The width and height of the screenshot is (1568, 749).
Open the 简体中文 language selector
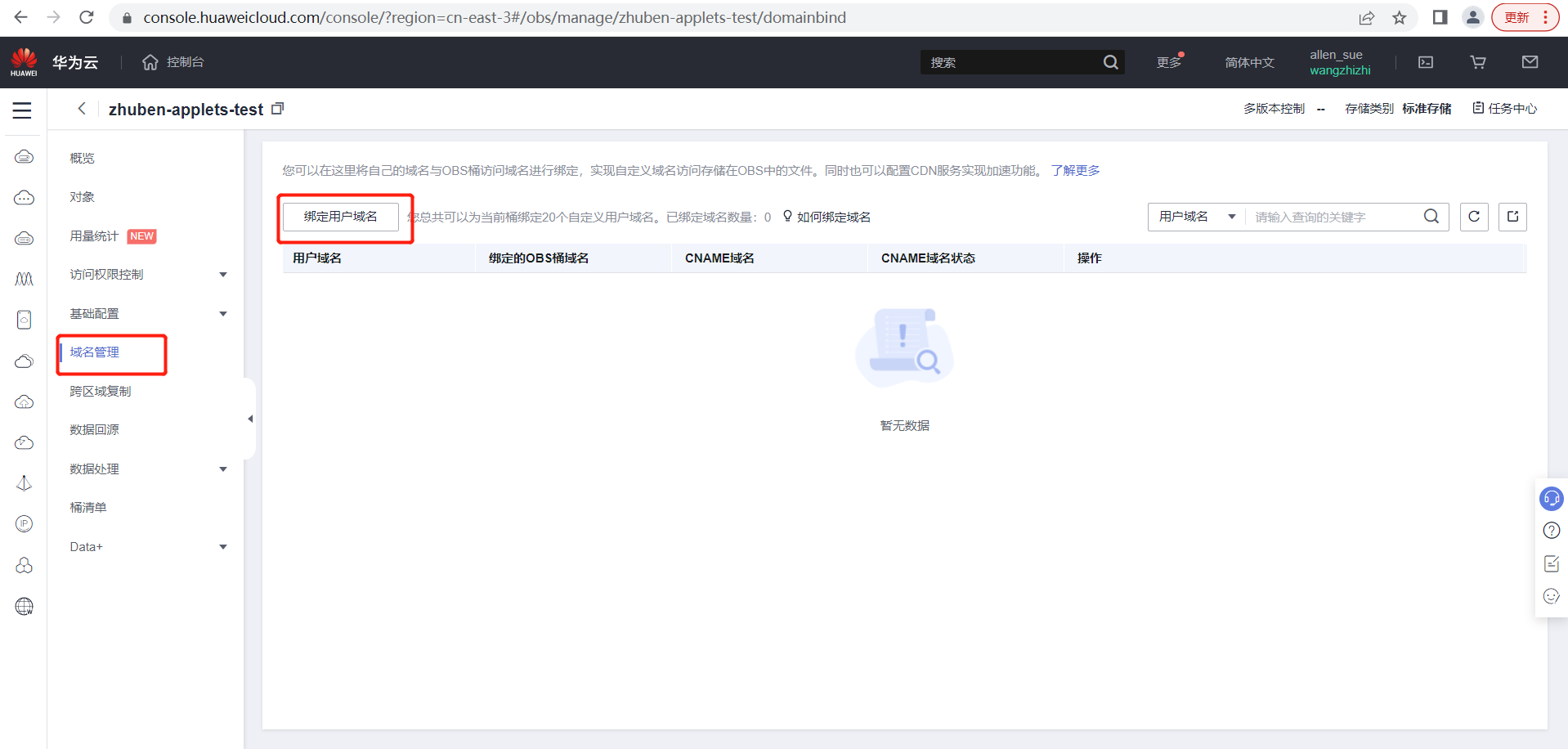pos(1249,62)
